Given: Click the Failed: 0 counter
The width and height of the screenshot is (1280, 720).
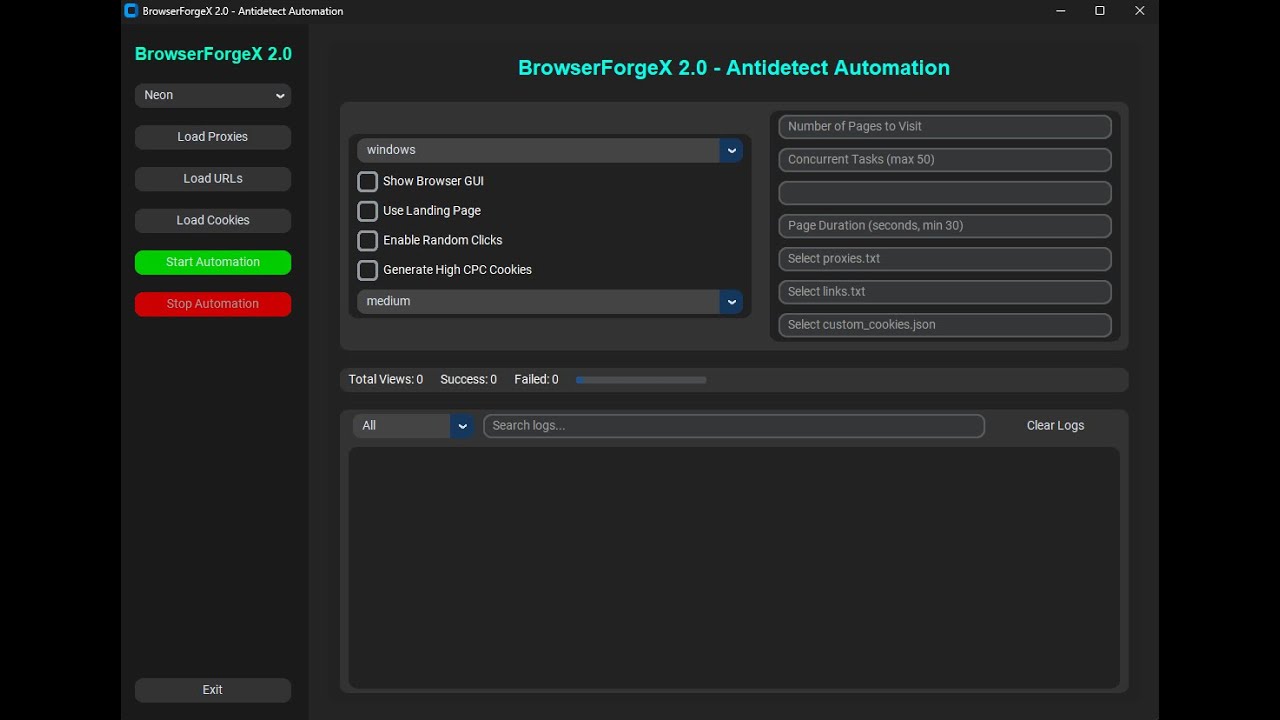Looking at the screenshot, I should point(536,380).
